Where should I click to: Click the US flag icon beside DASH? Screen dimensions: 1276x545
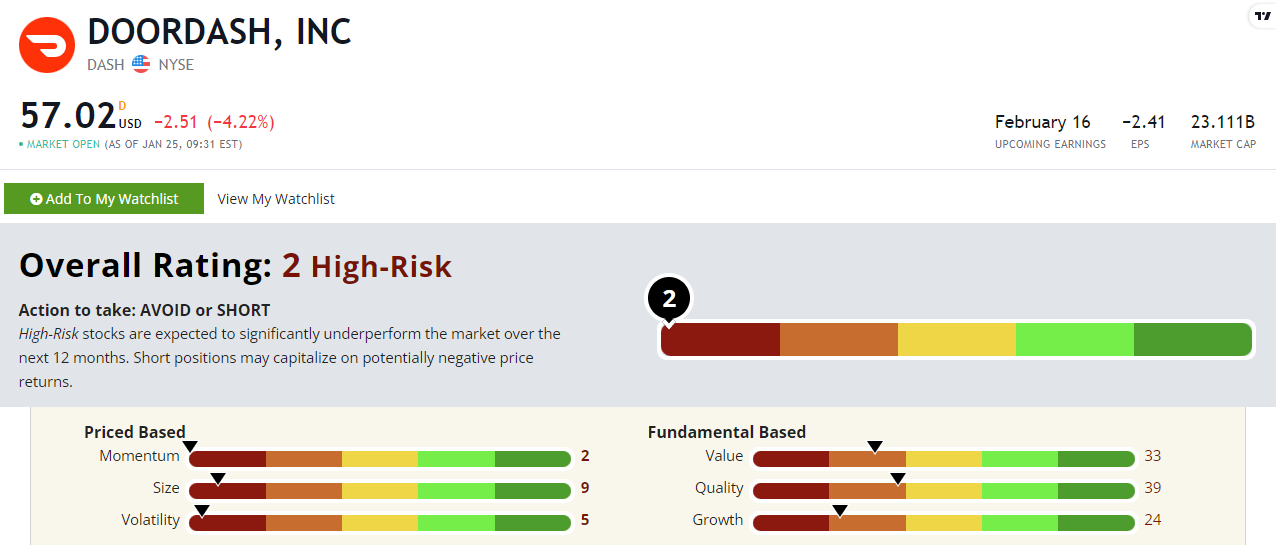click(x=141, y=65)
